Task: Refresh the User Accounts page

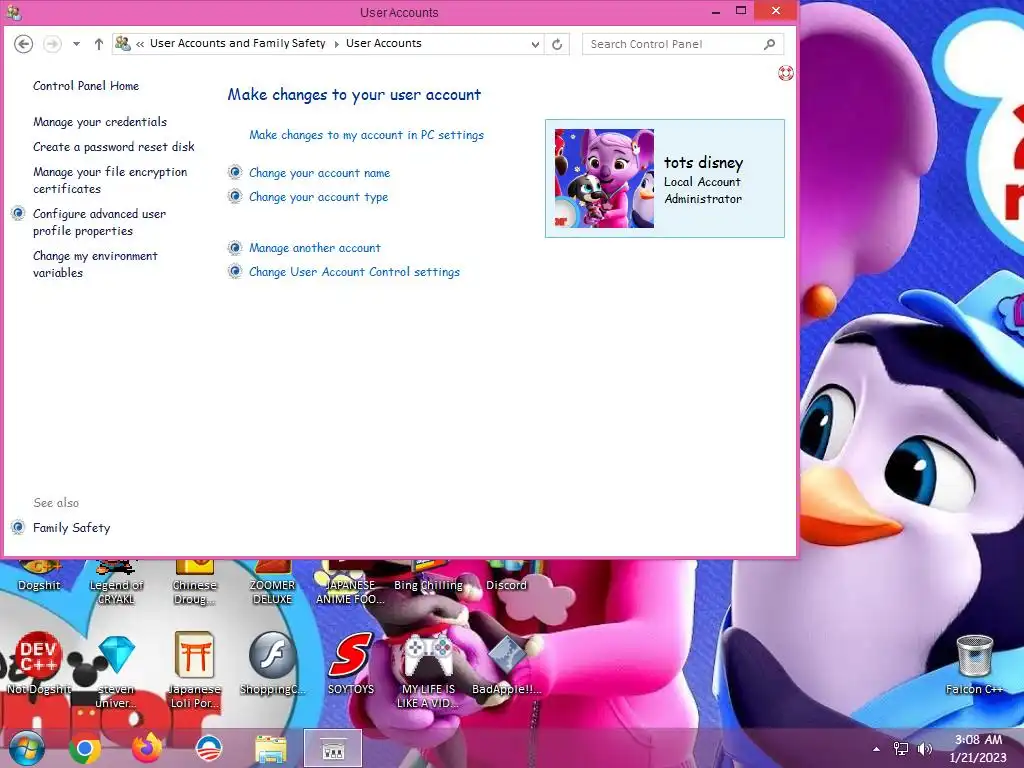Action: pos(557,44)
